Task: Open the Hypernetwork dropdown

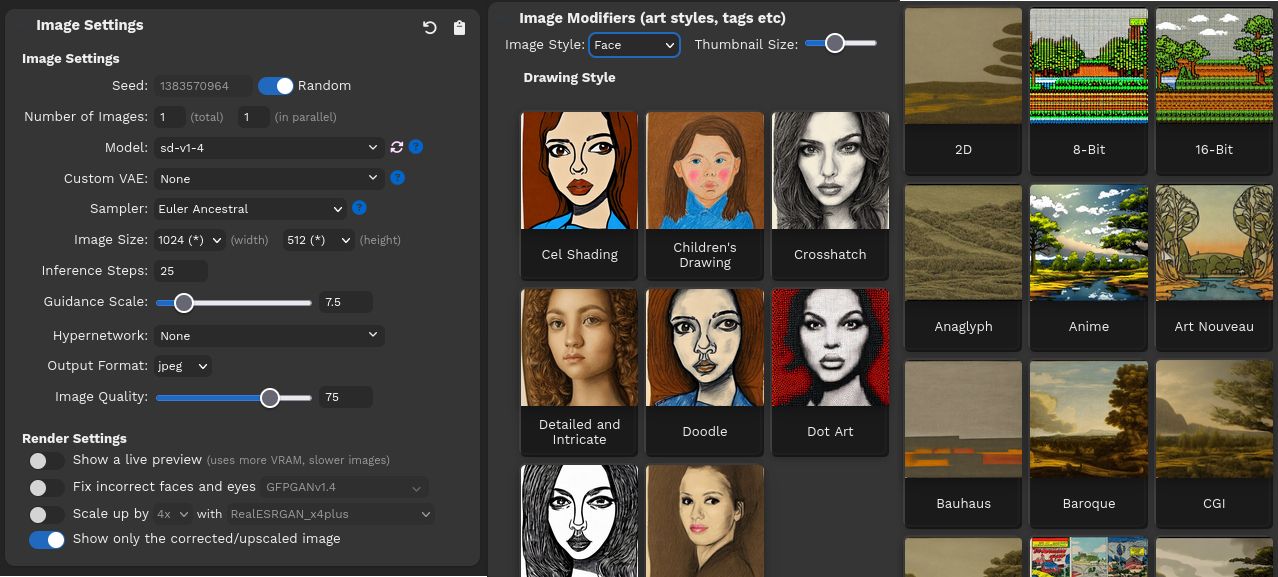Action: pyautogui.click(x=269, y=335)
